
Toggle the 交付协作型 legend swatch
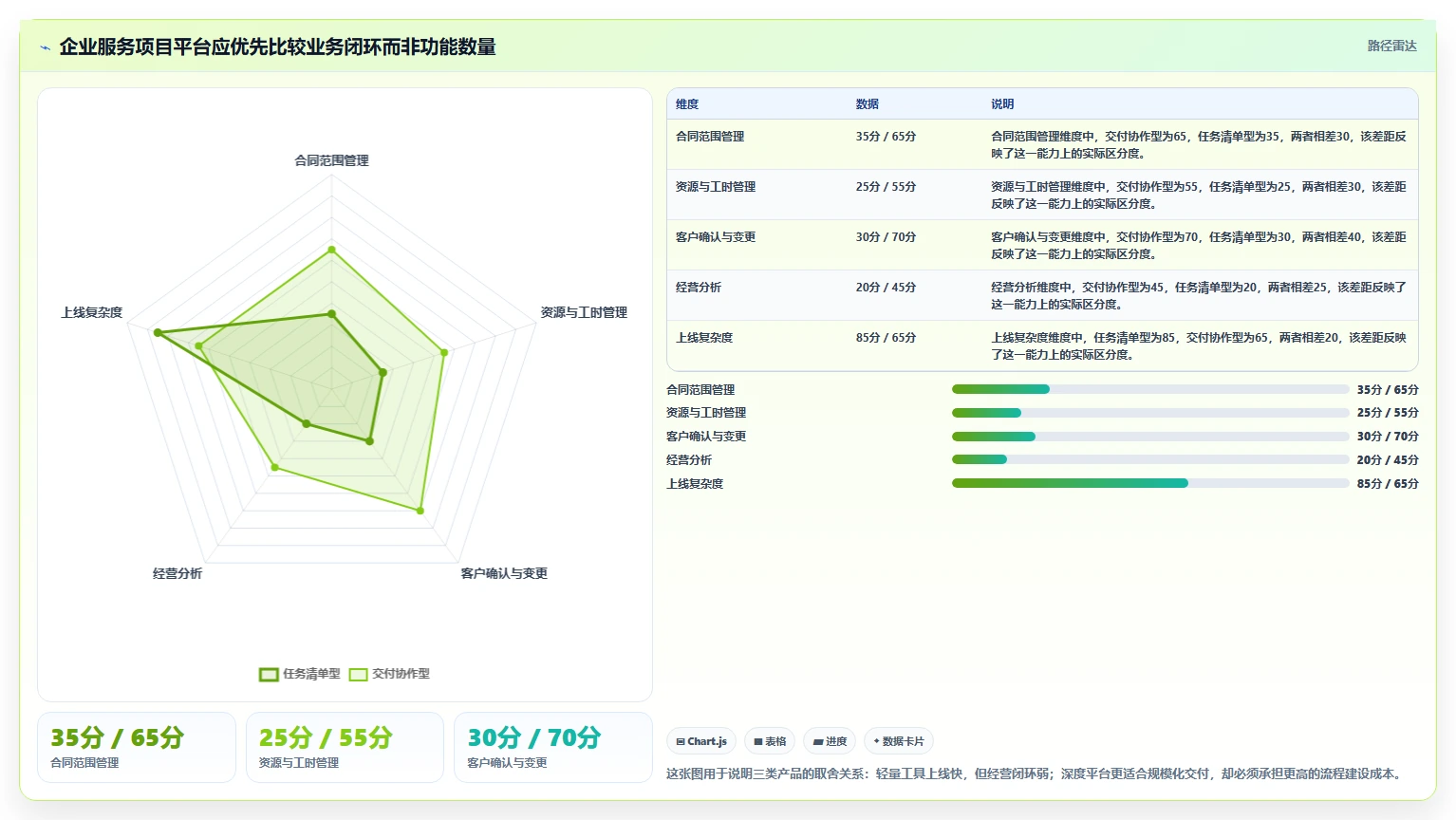tap(358, 674)
